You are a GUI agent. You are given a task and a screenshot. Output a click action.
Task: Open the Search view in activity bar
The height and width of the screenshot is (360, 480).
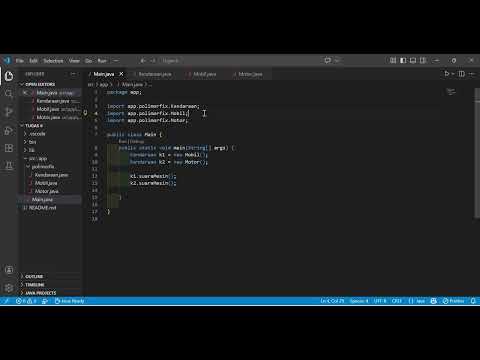(x=9, y=94)
